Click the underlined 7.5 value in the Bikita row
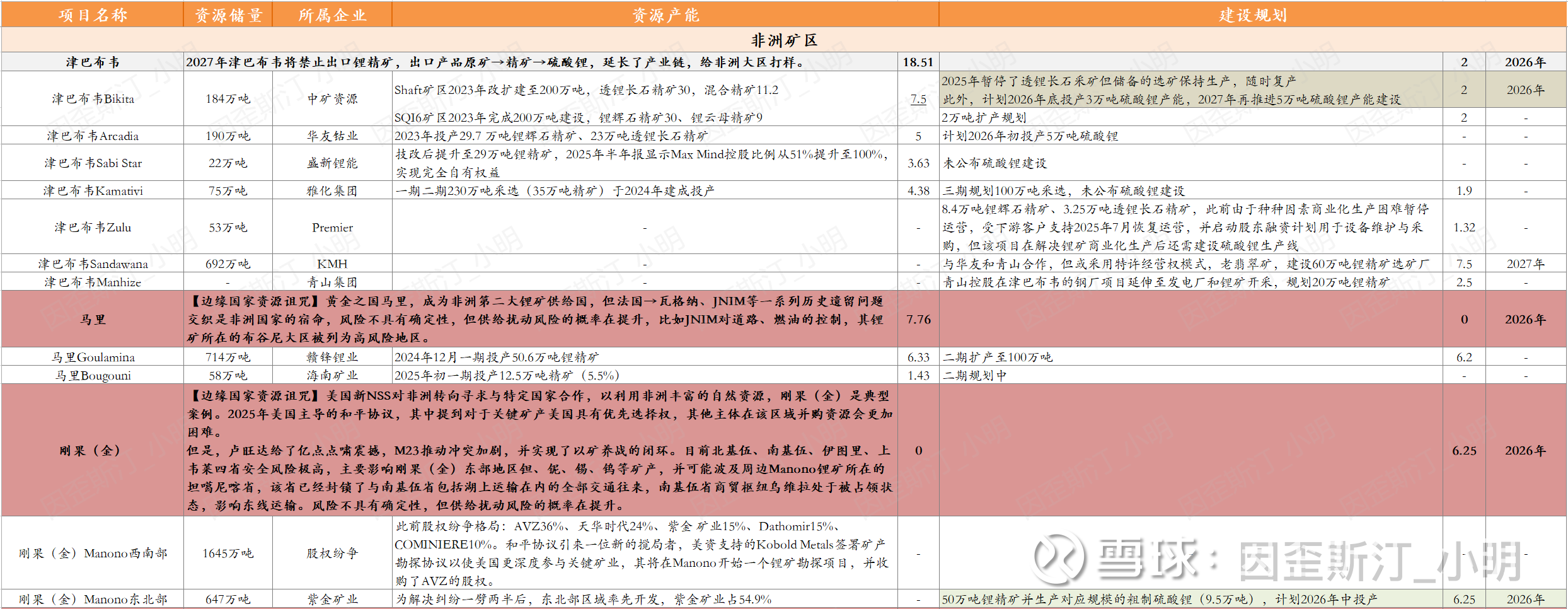 click(918, 99)
